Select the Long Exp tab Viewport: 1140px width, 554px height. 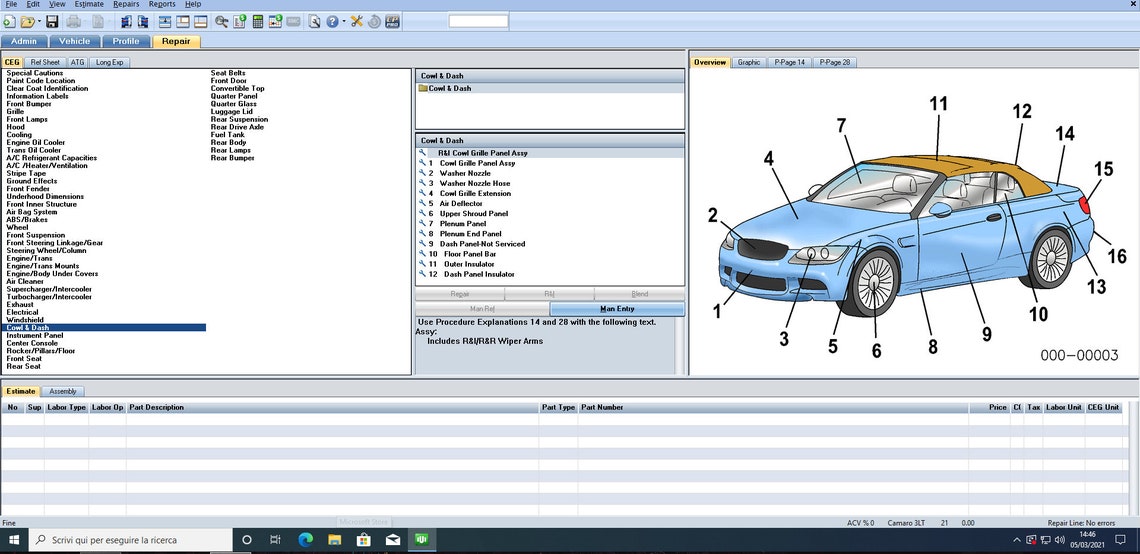110,63
